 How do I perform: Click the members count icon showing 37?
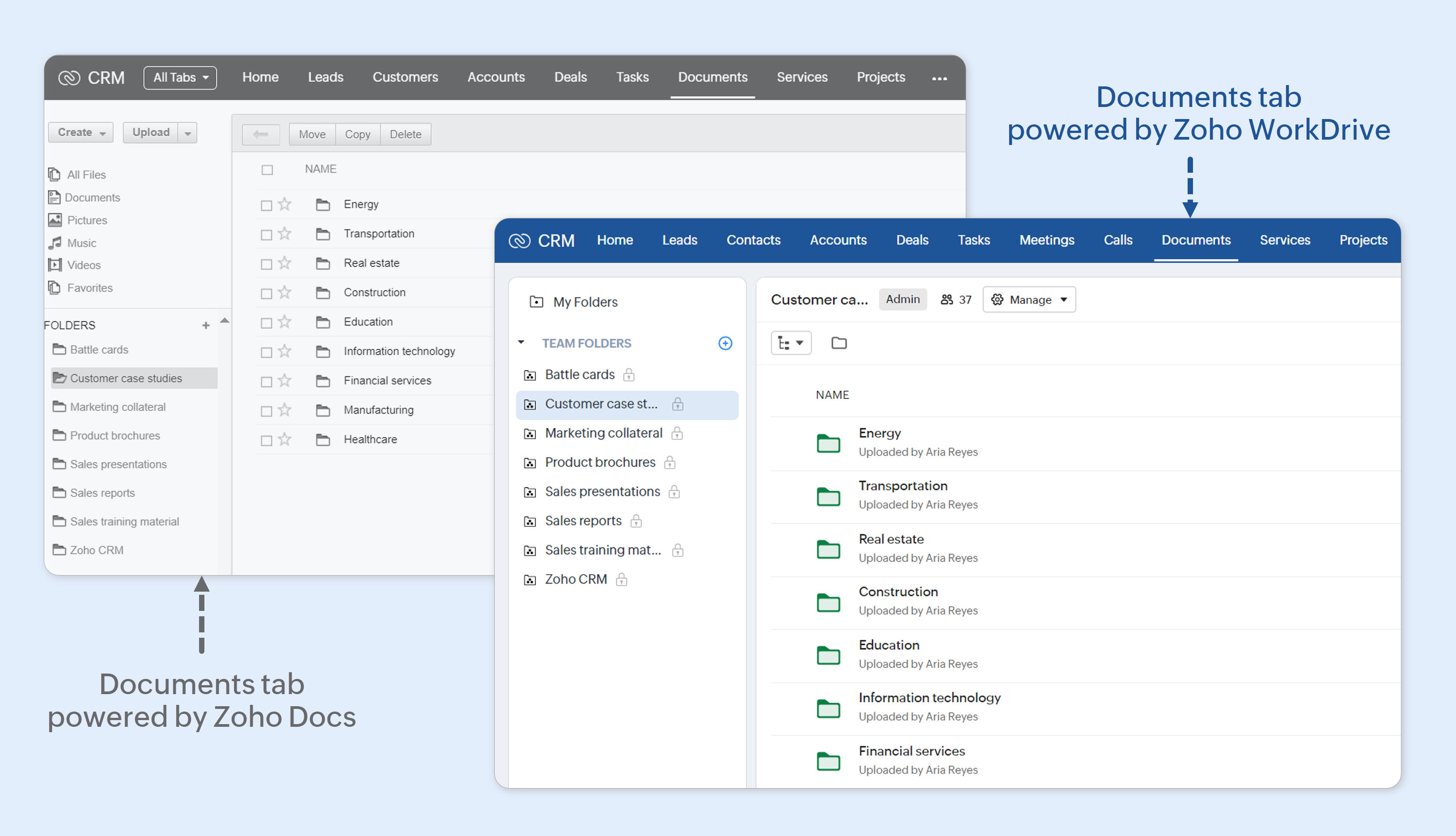coord(947,299)
